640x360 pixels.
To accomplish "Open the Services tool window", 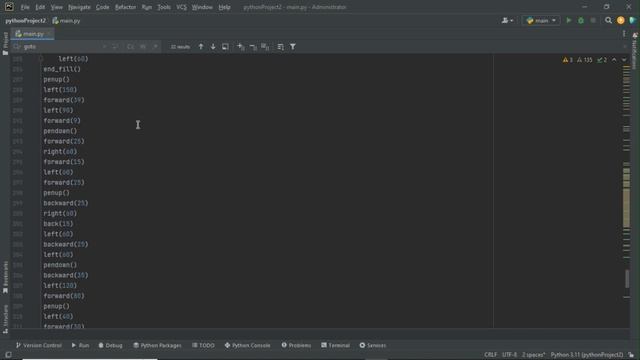I will [373, 345].
